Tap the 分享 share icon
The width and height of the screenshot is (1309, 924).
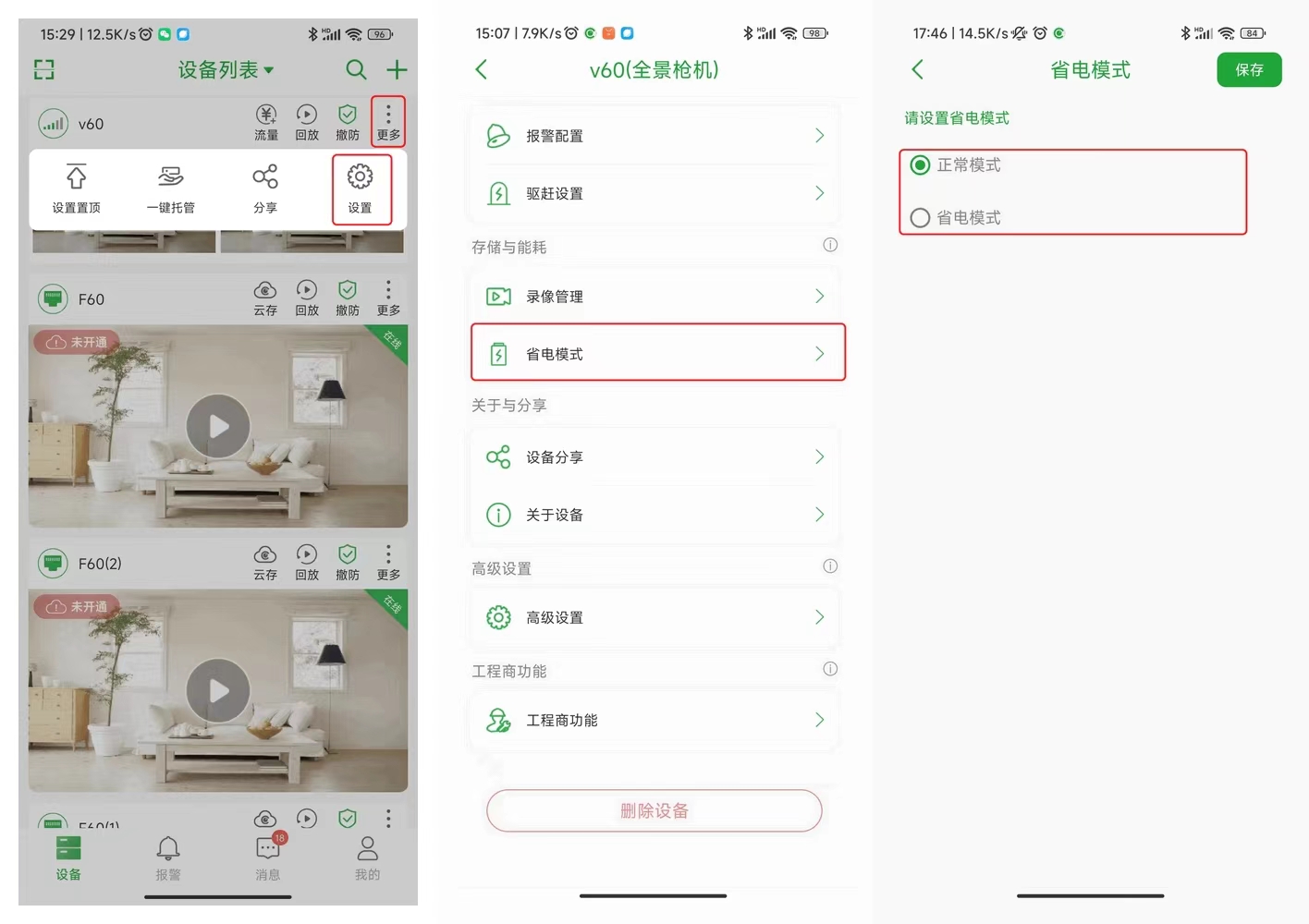(265, 176)
